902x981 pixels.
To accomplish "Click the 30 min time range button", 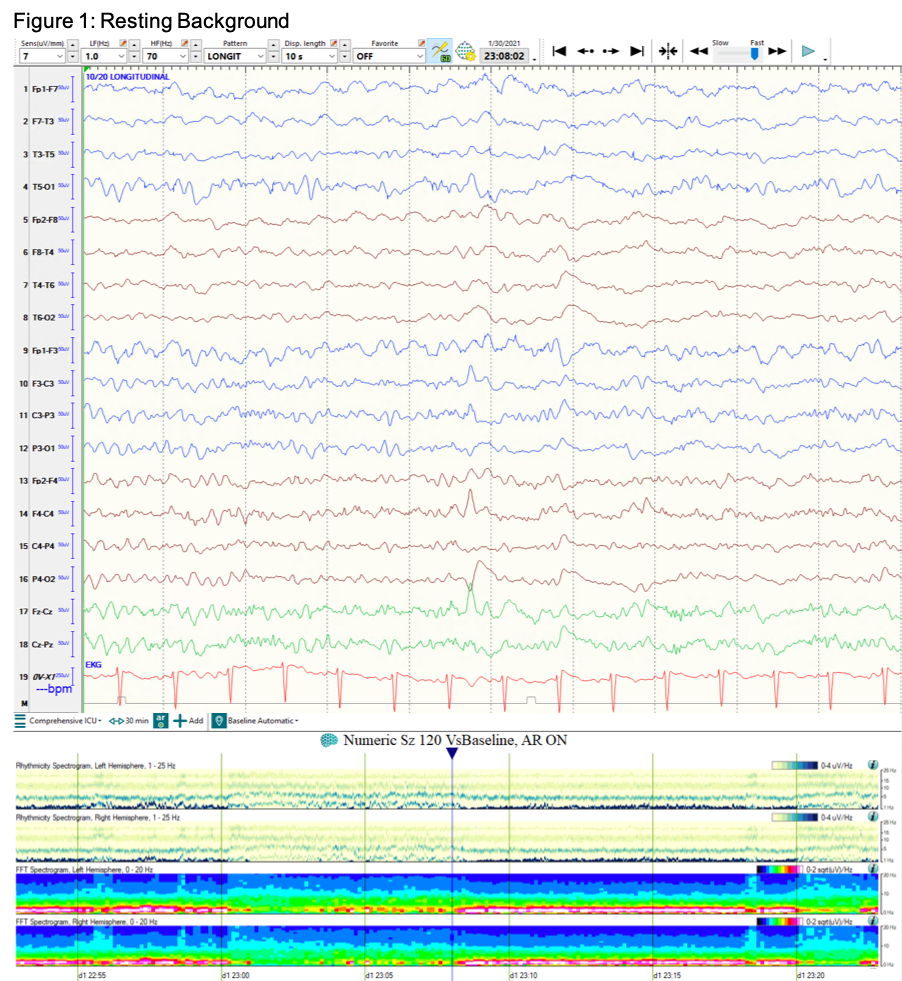I will (x=129, y=720).
